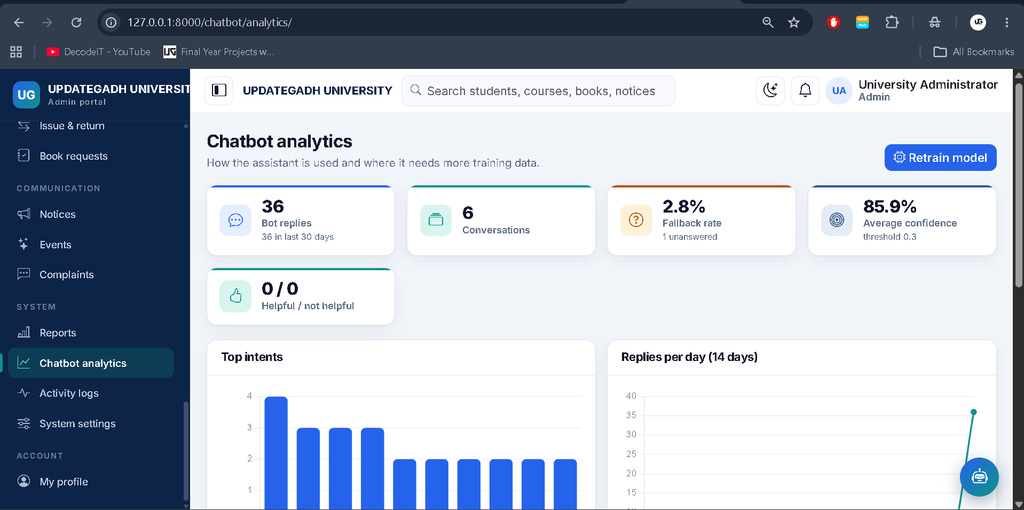
Task: Select Chatbot analytics sidebar item
Action: [x=91, y=363]
